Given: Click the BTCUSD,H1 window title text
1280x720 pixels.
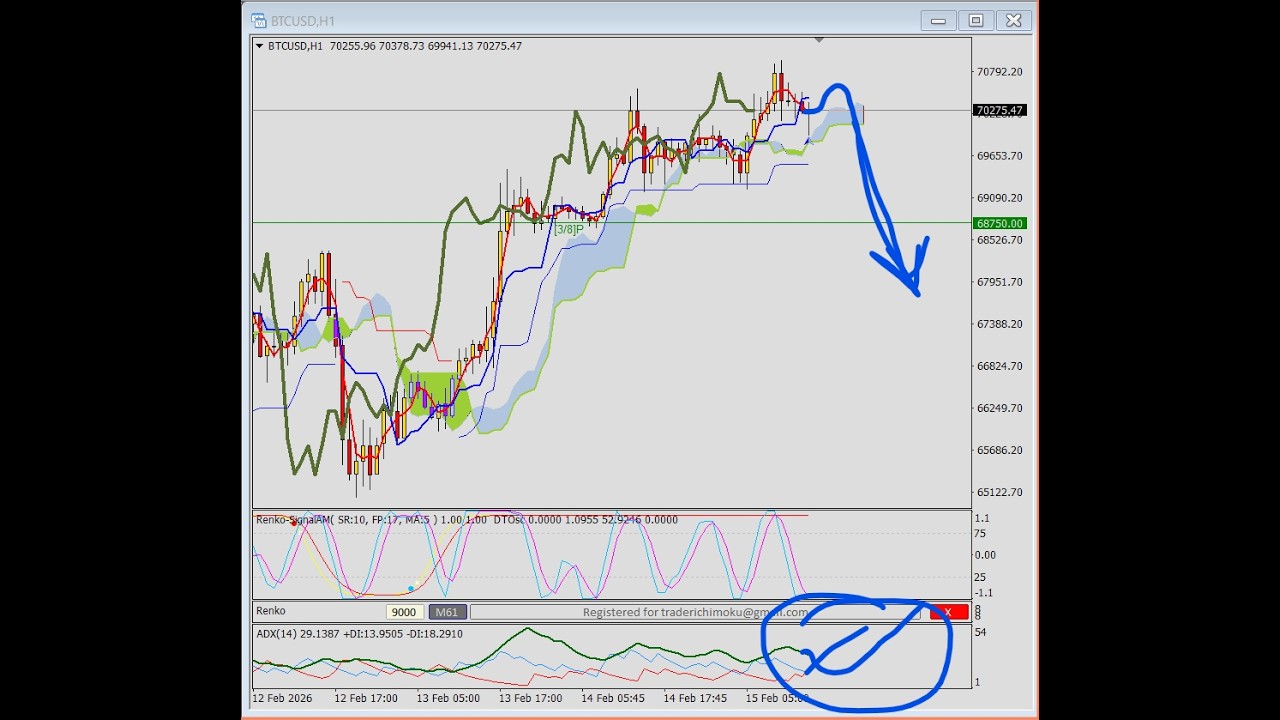Looking at the screenshot, I should coord(303,21).
